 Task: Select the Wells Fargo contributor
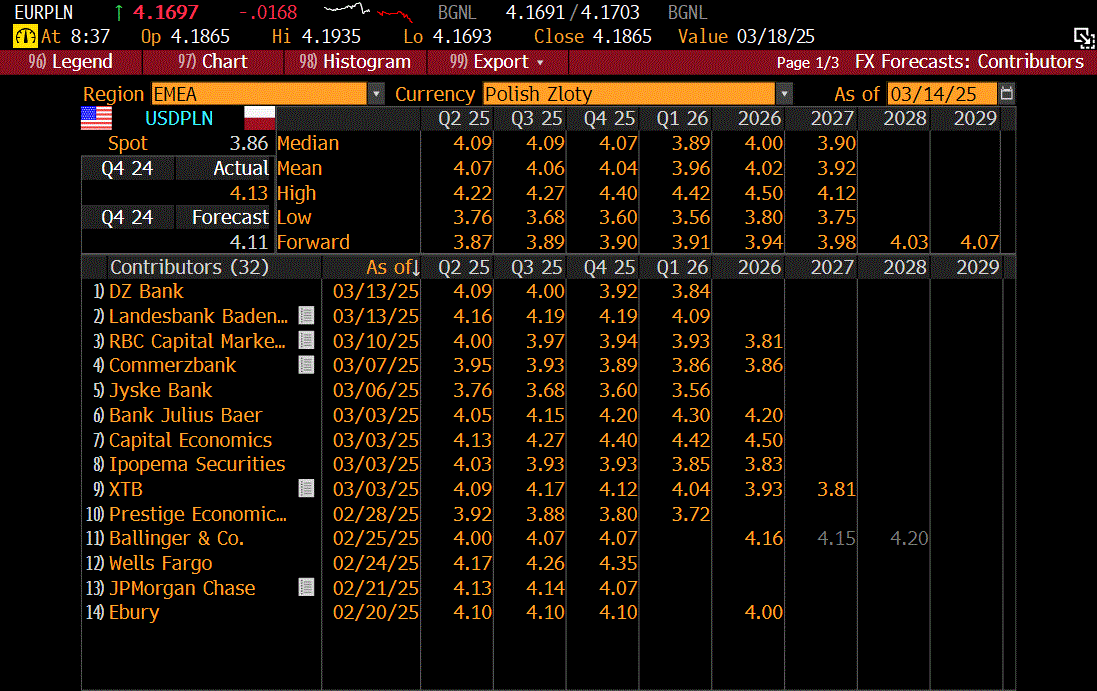pos(160,563)
